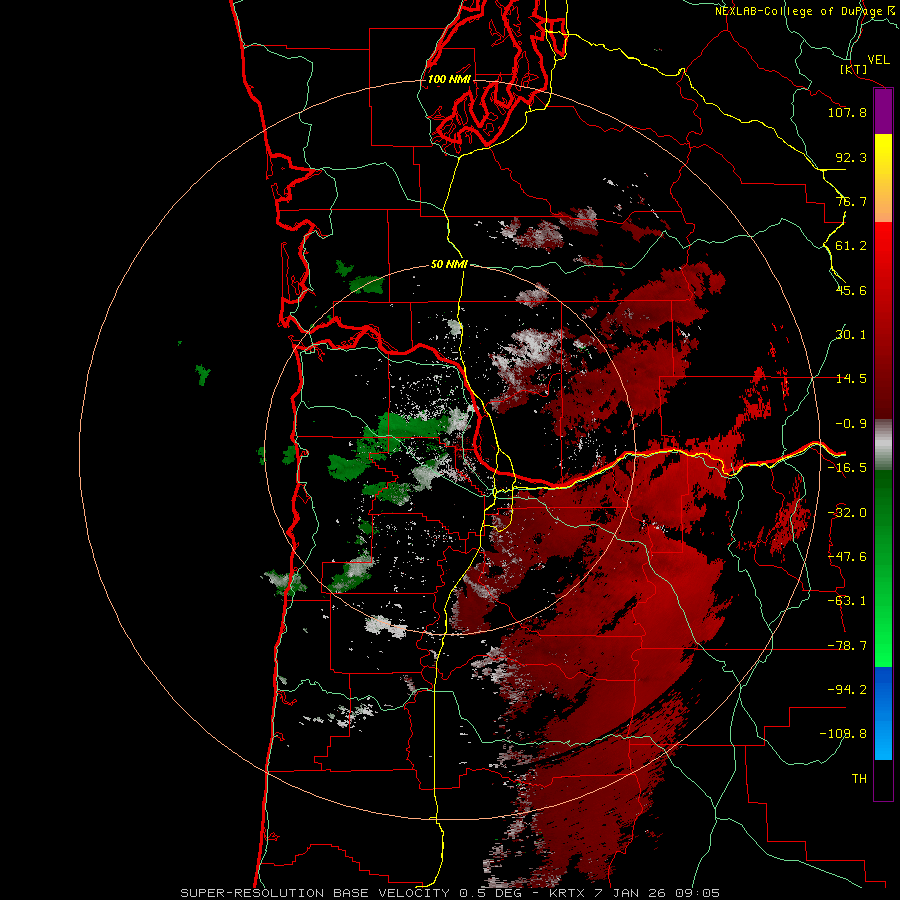900x900 pixels.
Task: Click the -63.1 value on the velocity scale
Action: [x=847, y=601]
